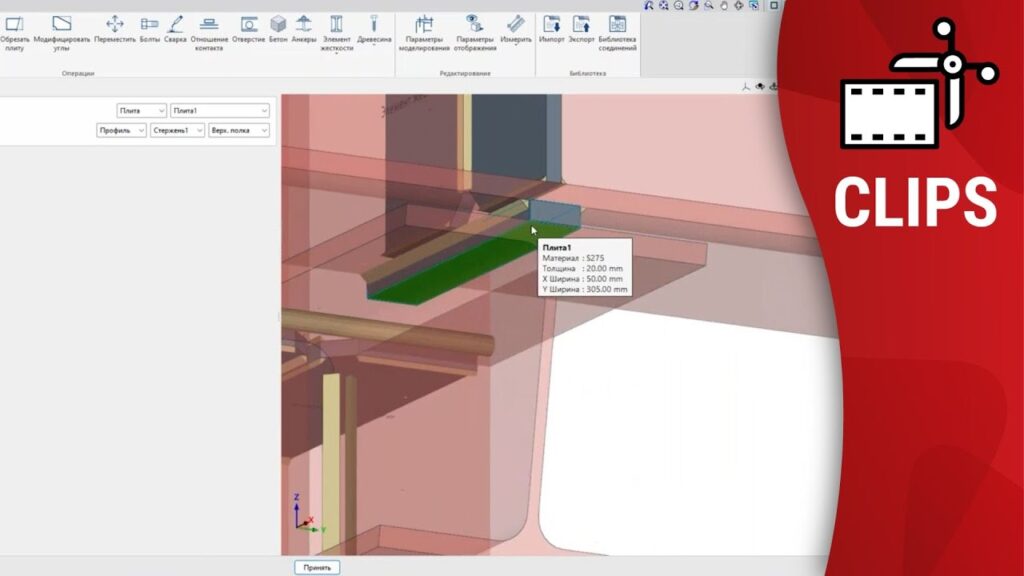This screenshot has width=1024, height=576.
Task: Click the Экспорт icon
Action: pyautogui.click(x=581, y=30)
